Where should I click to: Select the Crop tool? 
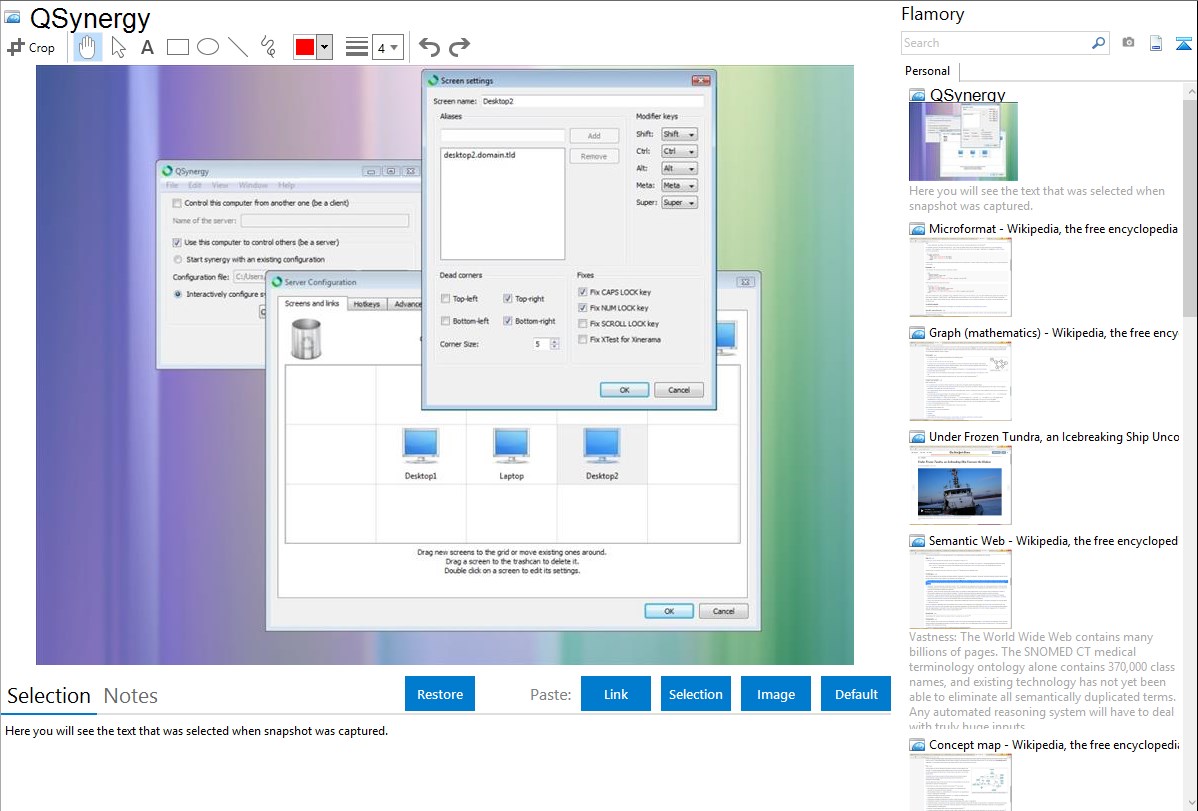pos(31,47)
